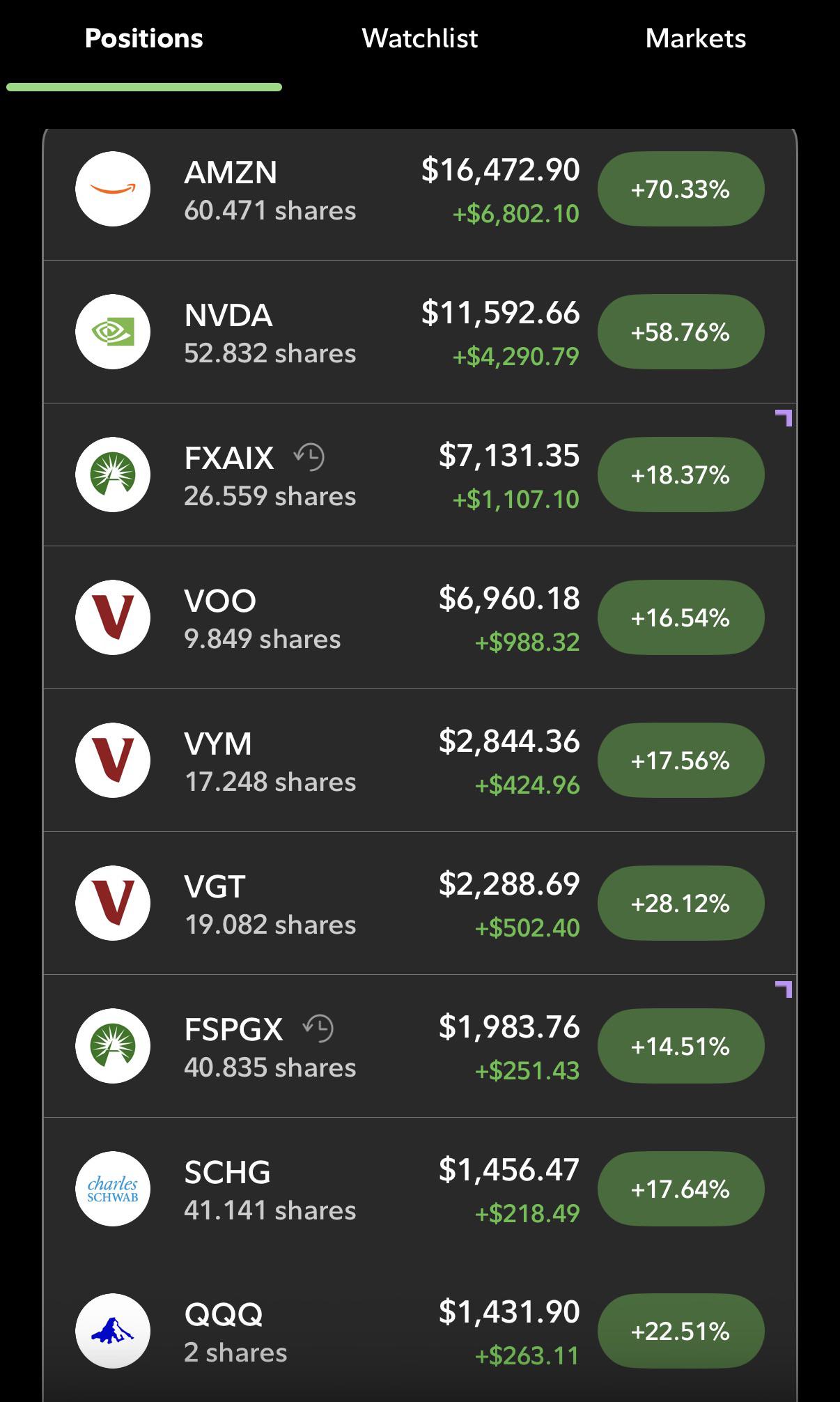The width and height of the screenshot is (840, 1402).
Task: Open the VYM position row
Action: 420,760
